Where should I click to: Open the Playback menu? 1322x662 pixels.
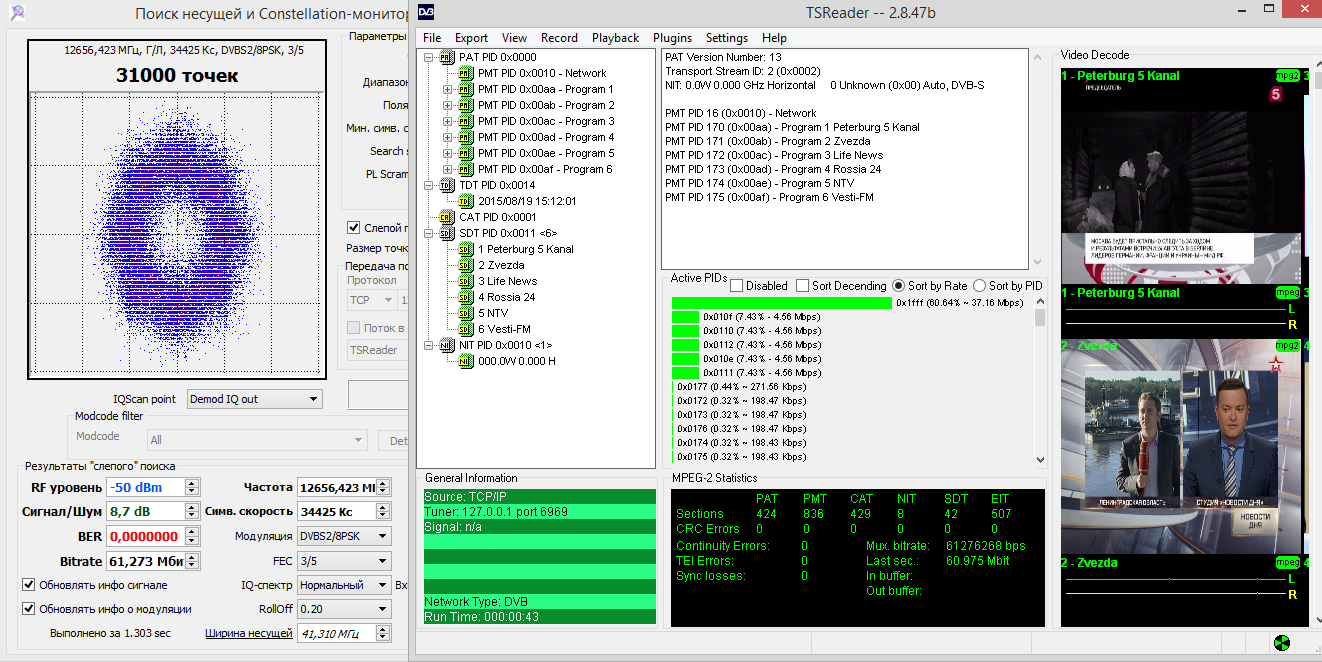(615, 38)
